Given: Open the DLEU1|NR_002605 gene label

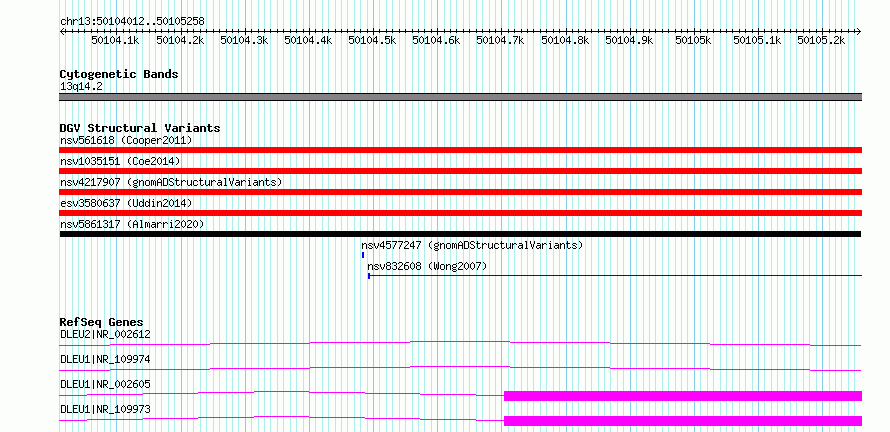Looking at the screenshot, I should (105, 384).
